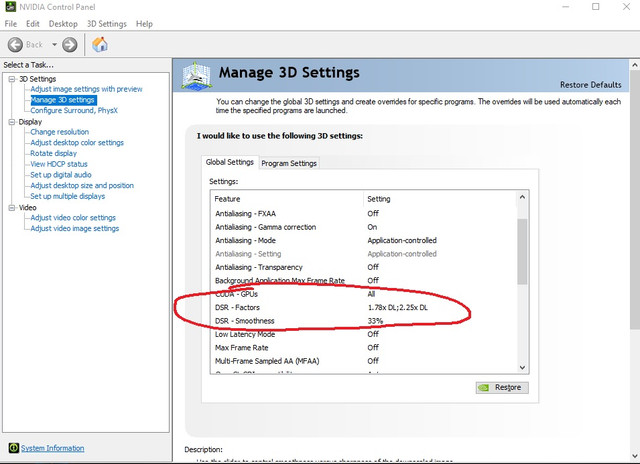Click the settings list scrollbar thumb
This screenshot has width=640, height=464.
[x=522, y=251]
